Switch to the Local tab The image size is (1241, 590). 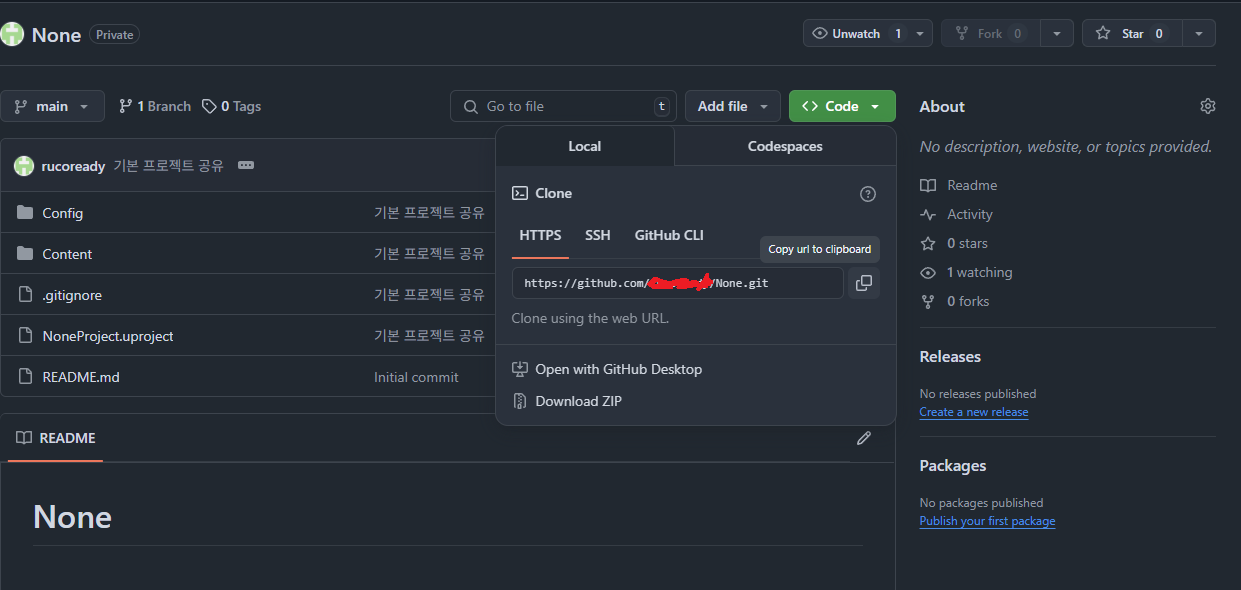click(585, 146)
